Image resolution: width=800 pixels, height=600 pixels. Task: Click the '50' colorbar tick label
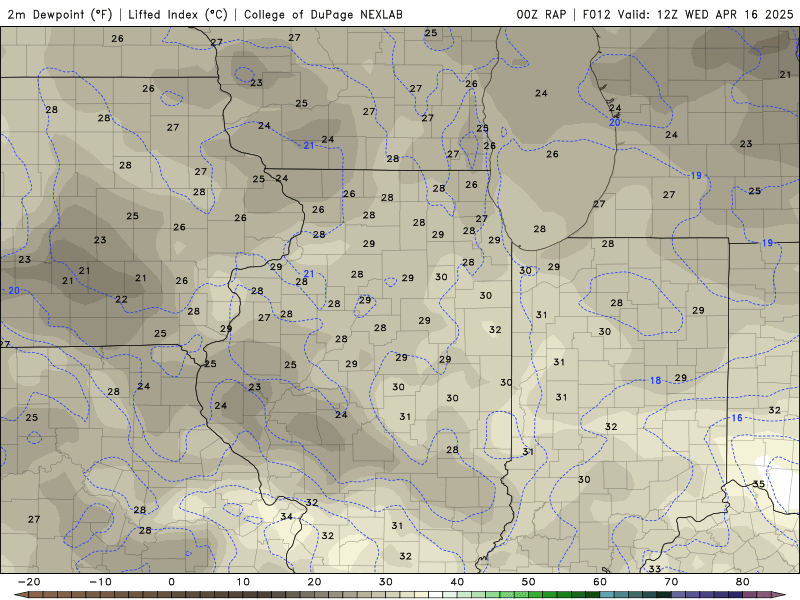(x=529, y=582)
